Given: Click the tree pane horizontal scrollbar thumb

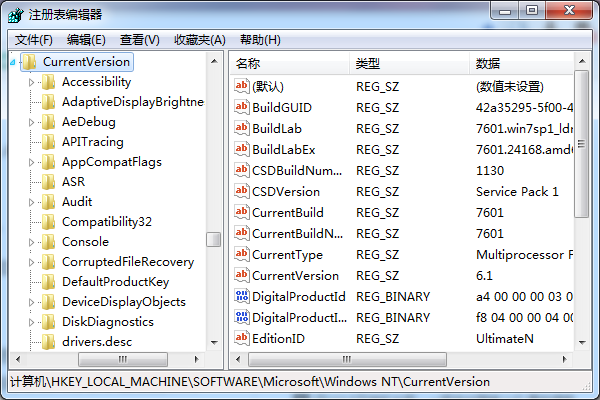Looking at the screenshot, I should click(123, 359).
